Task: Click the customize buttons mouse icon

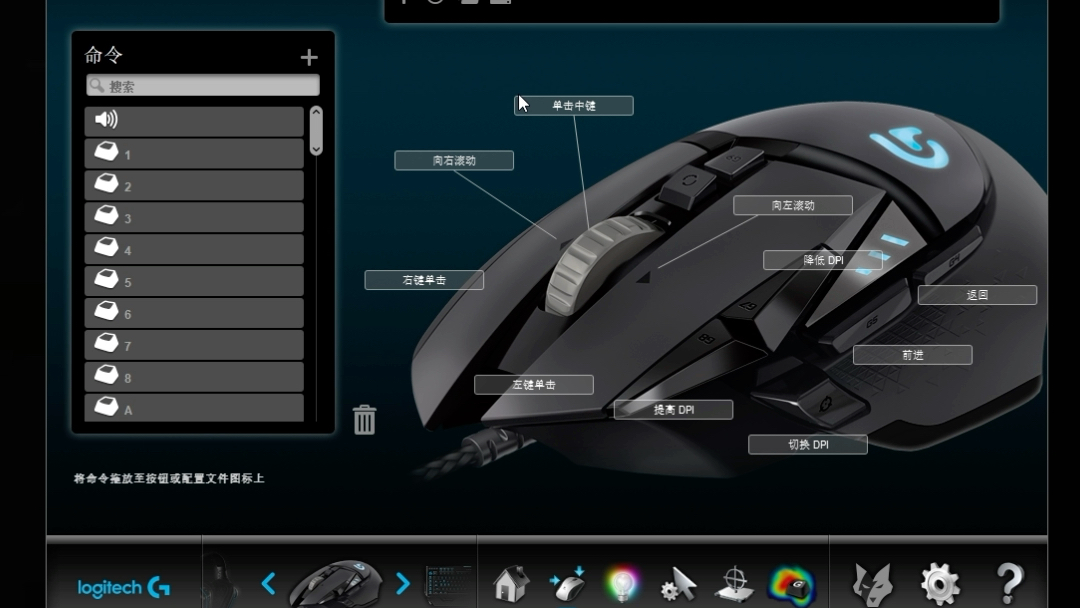Action: tap(567, 585)
